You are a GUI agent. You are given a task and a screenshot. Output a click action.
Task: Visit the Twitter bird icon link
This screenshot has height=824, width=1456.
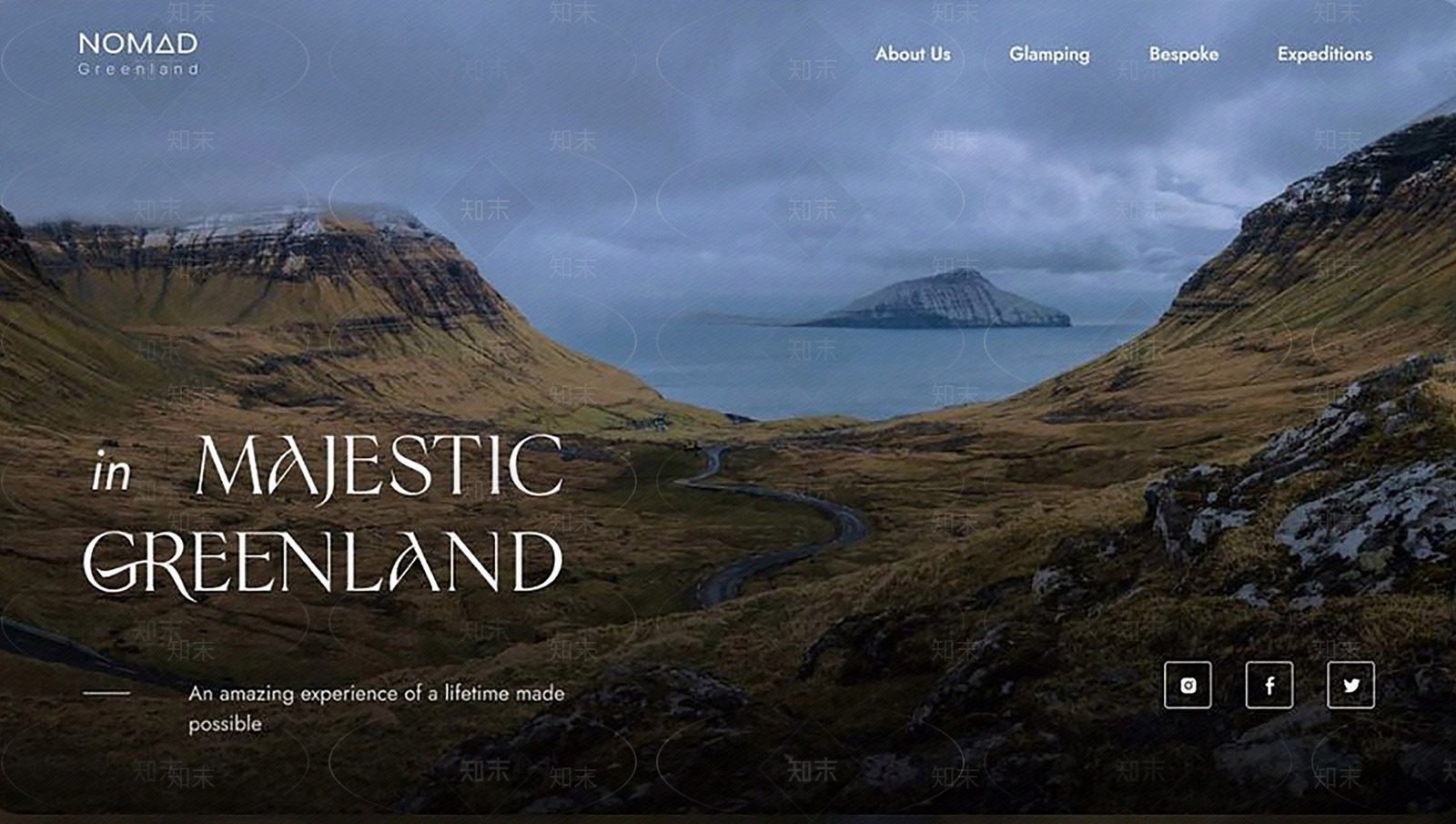point(1350,685)
